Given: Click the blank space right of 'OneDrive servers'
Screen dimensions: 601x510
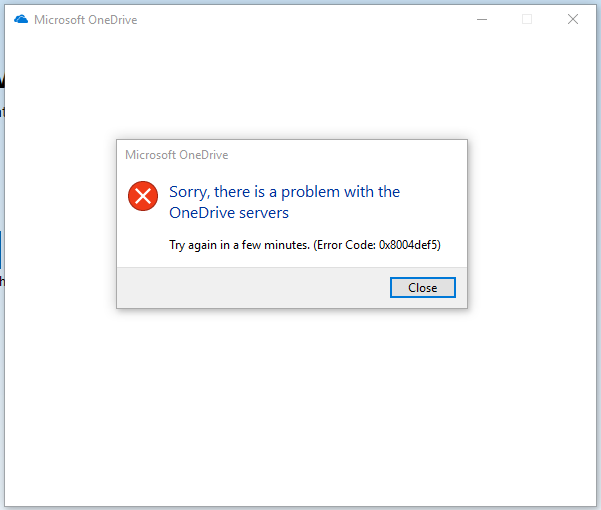Looking at the screenshot, I should click(376, 213).
